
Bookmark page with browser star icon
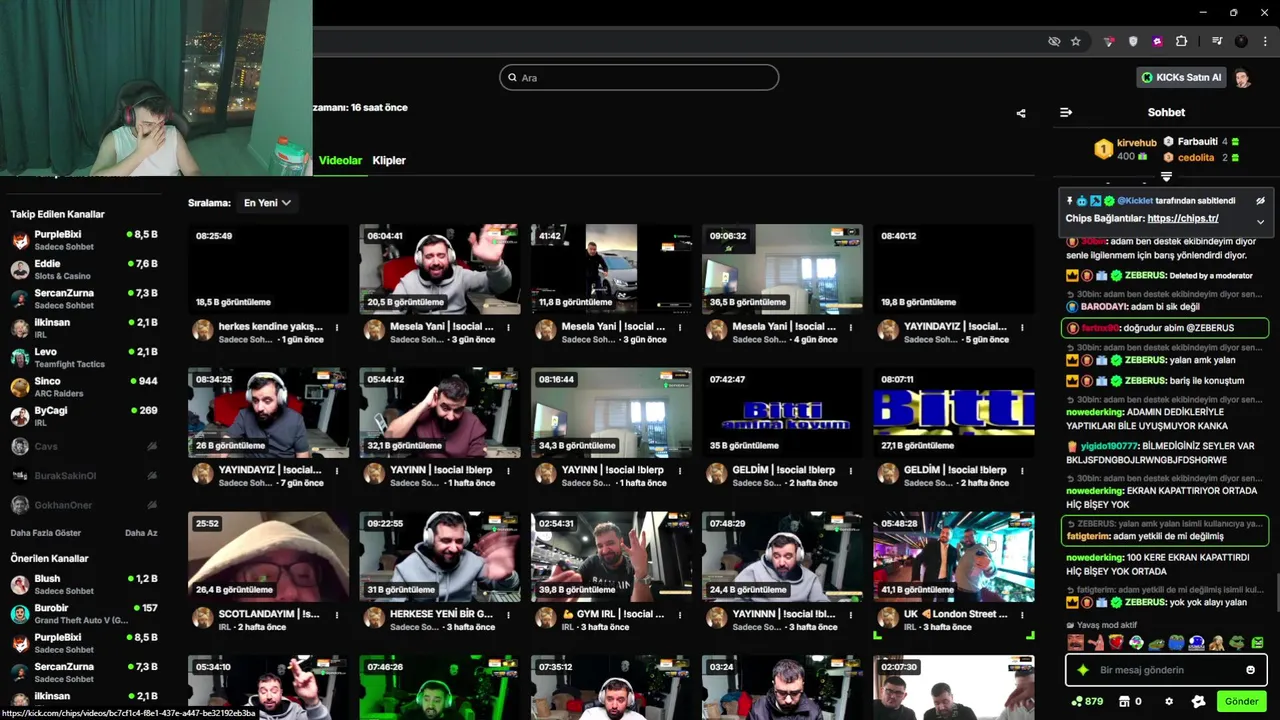(1076, 41)
